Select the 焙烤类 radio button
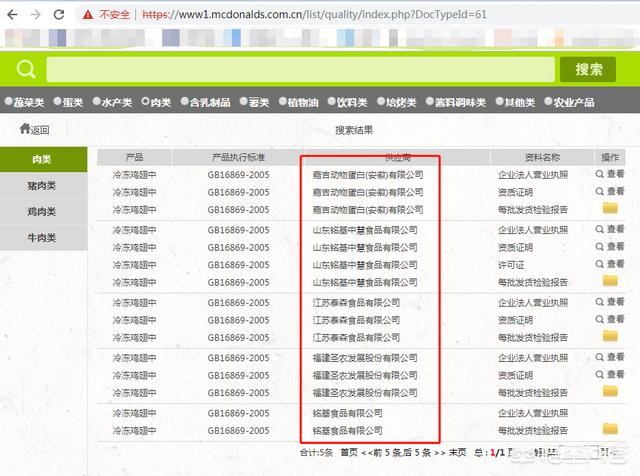 [381, 101]
